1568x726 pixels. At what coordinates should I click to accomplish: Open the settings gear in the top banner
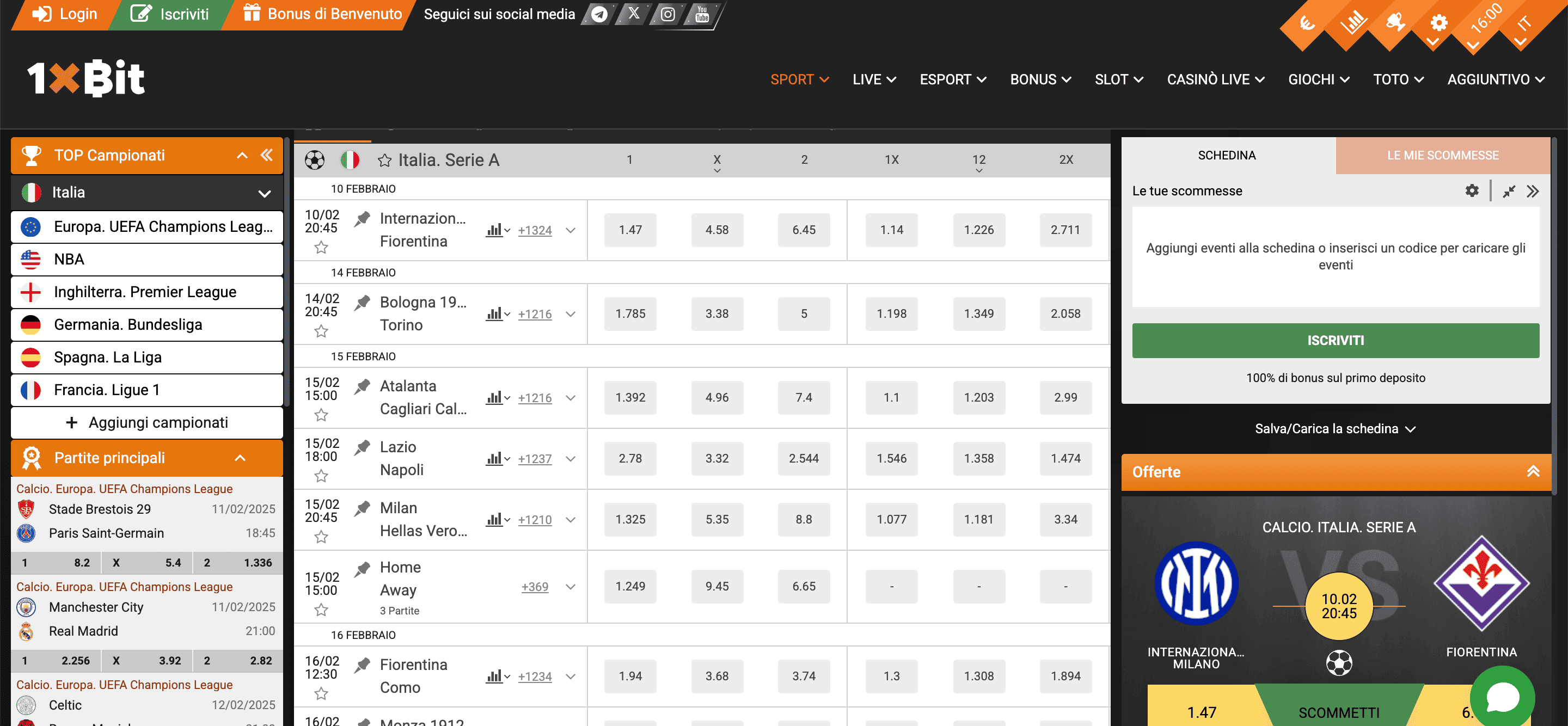(x=1438, y=23)
